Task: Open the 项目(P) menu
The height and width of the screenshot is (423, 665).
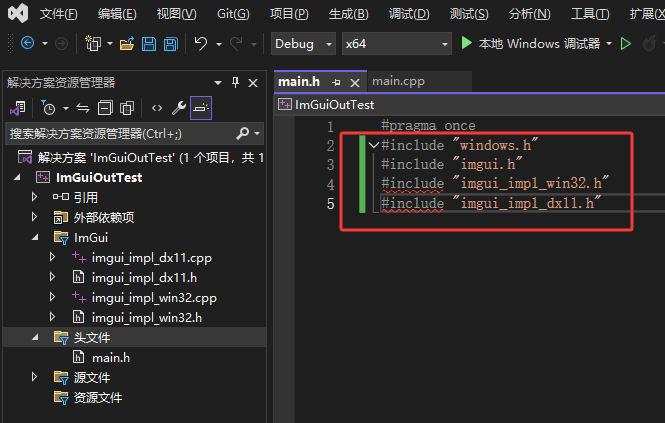Action: [x=289, y=14]
